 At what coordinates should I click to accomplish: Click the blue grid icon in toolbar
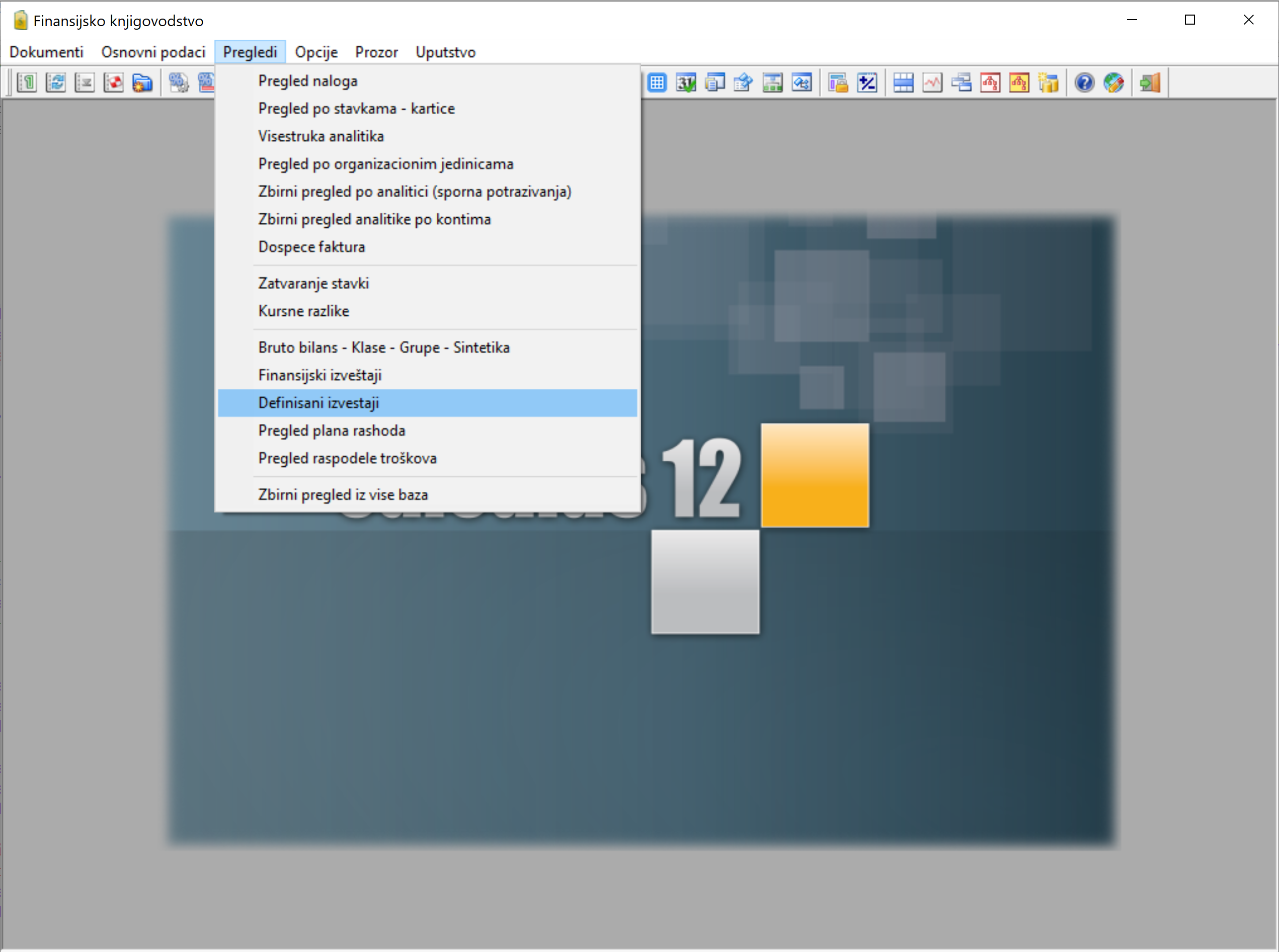[657, 83]
